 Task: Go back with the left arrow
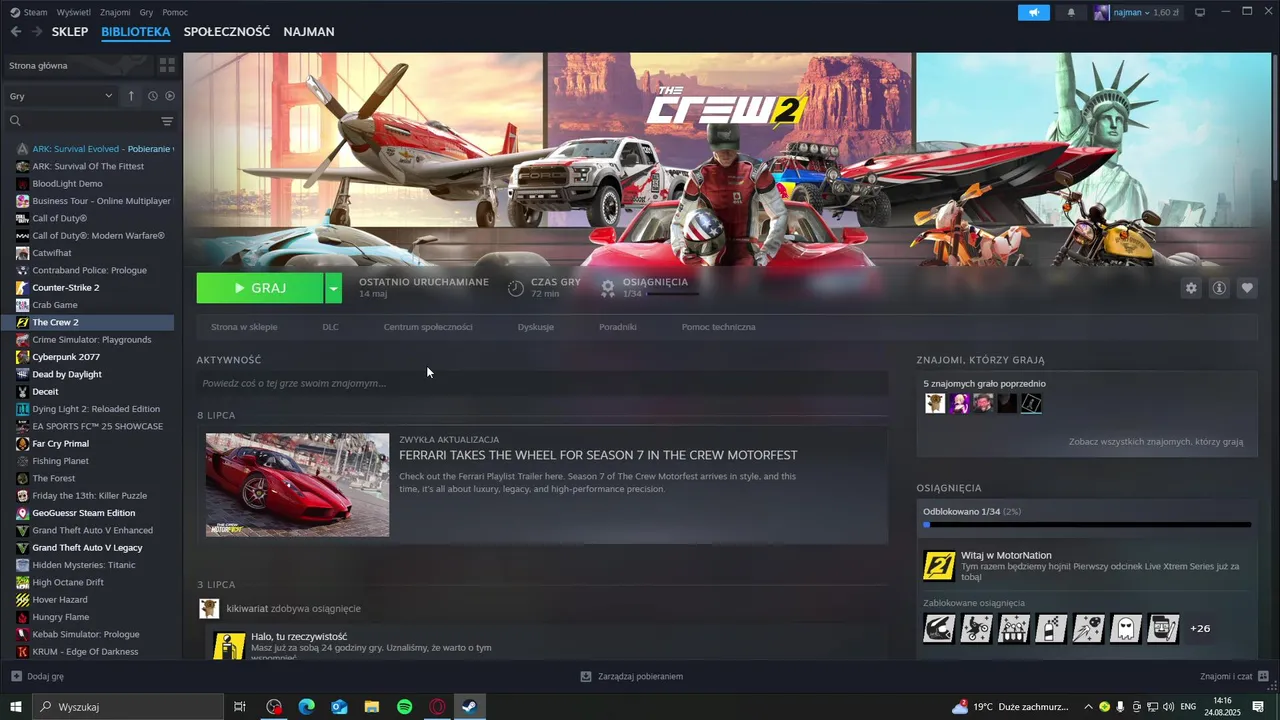15,32
